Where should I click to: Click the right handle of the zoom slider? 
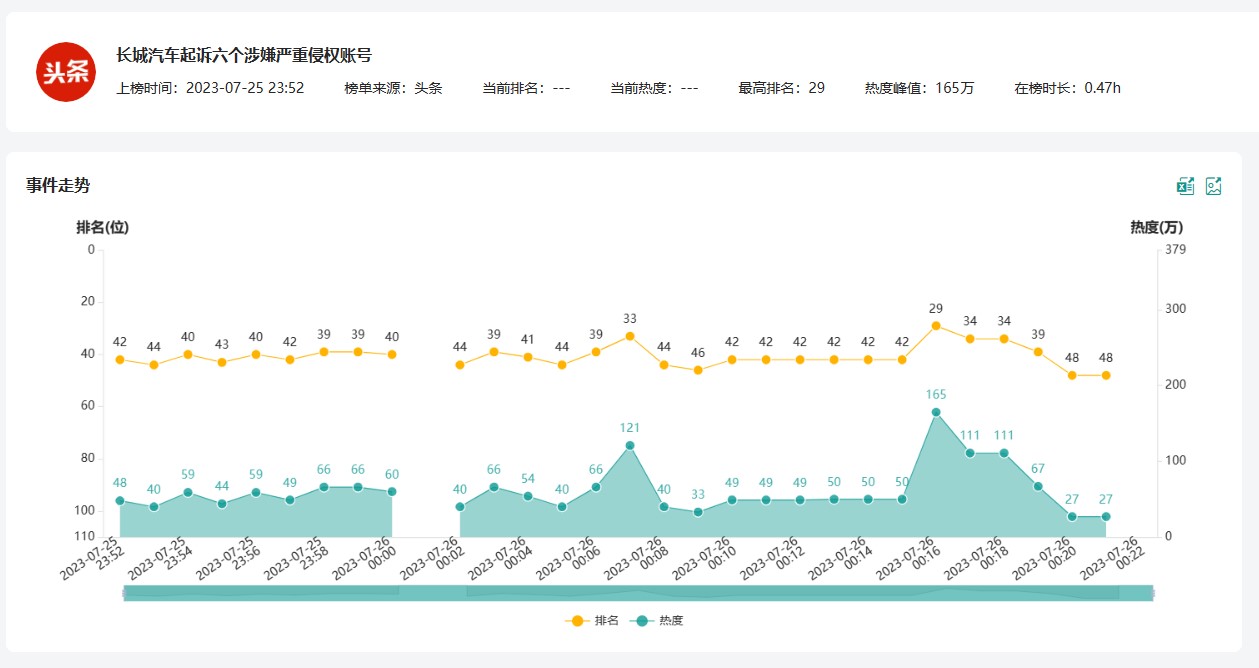click(1153, 593)
